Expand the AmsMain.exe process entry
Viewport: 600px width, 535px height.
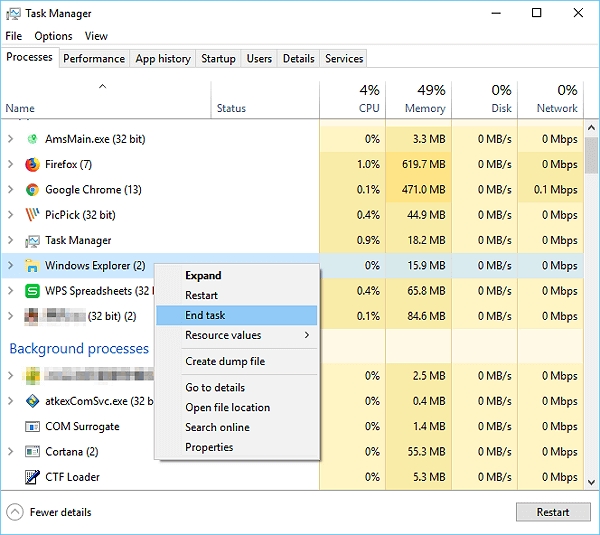(x=10, y=139)
